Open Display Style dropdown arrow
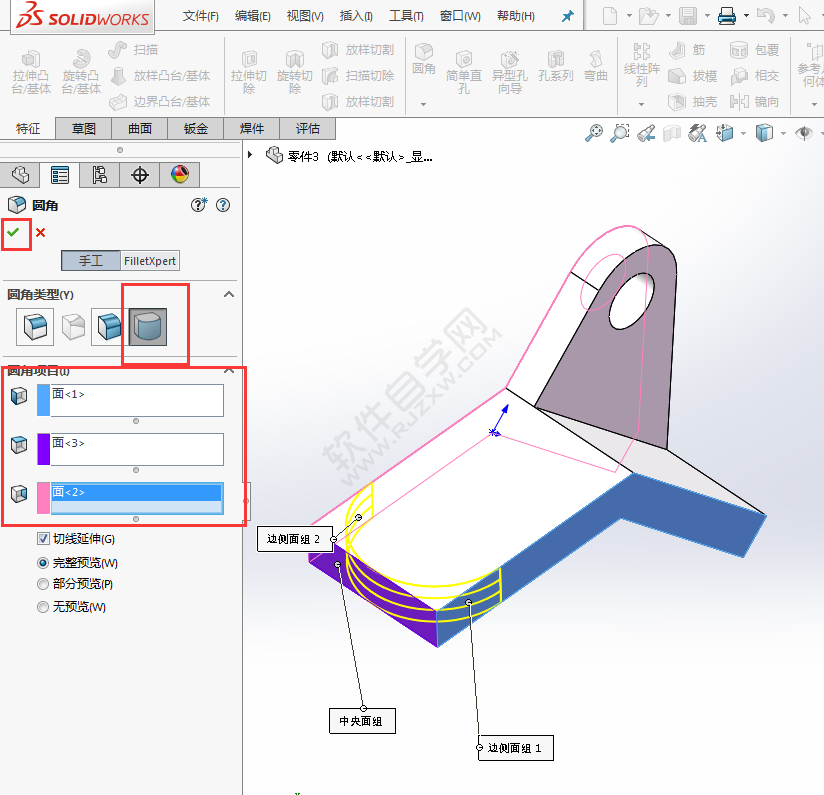This screenshot has width=824, height=795. pos(783,133)
